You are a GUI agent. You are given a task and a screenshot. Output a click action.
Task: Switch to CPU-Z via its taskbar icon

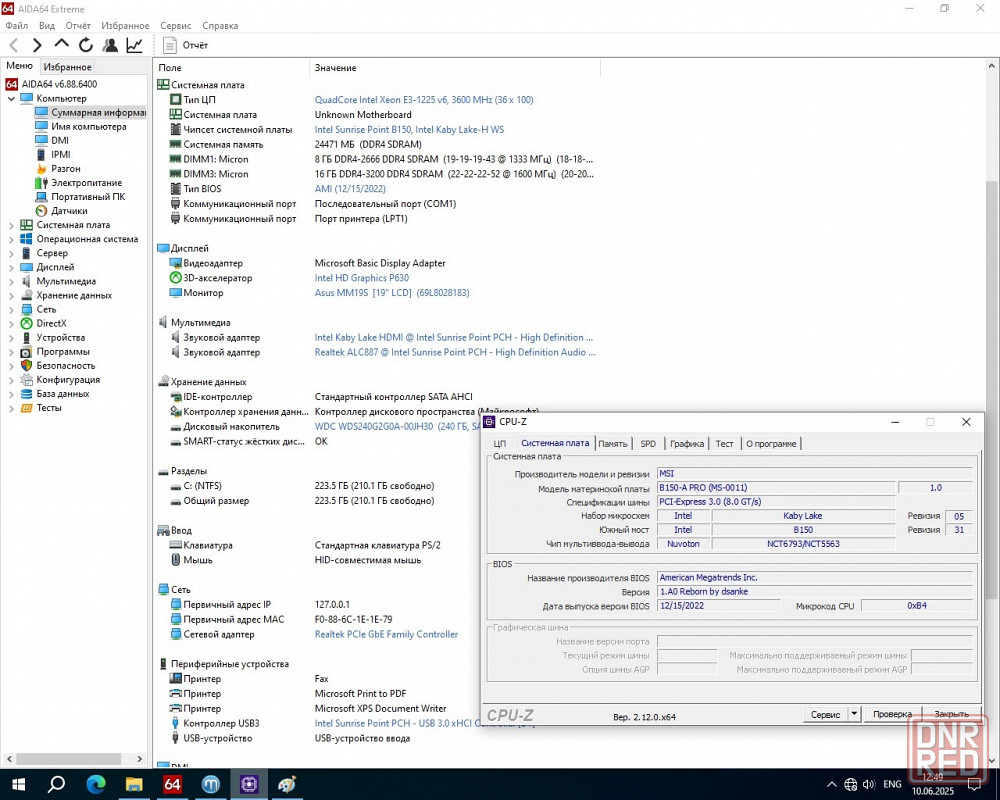click(x=249, y=784)
